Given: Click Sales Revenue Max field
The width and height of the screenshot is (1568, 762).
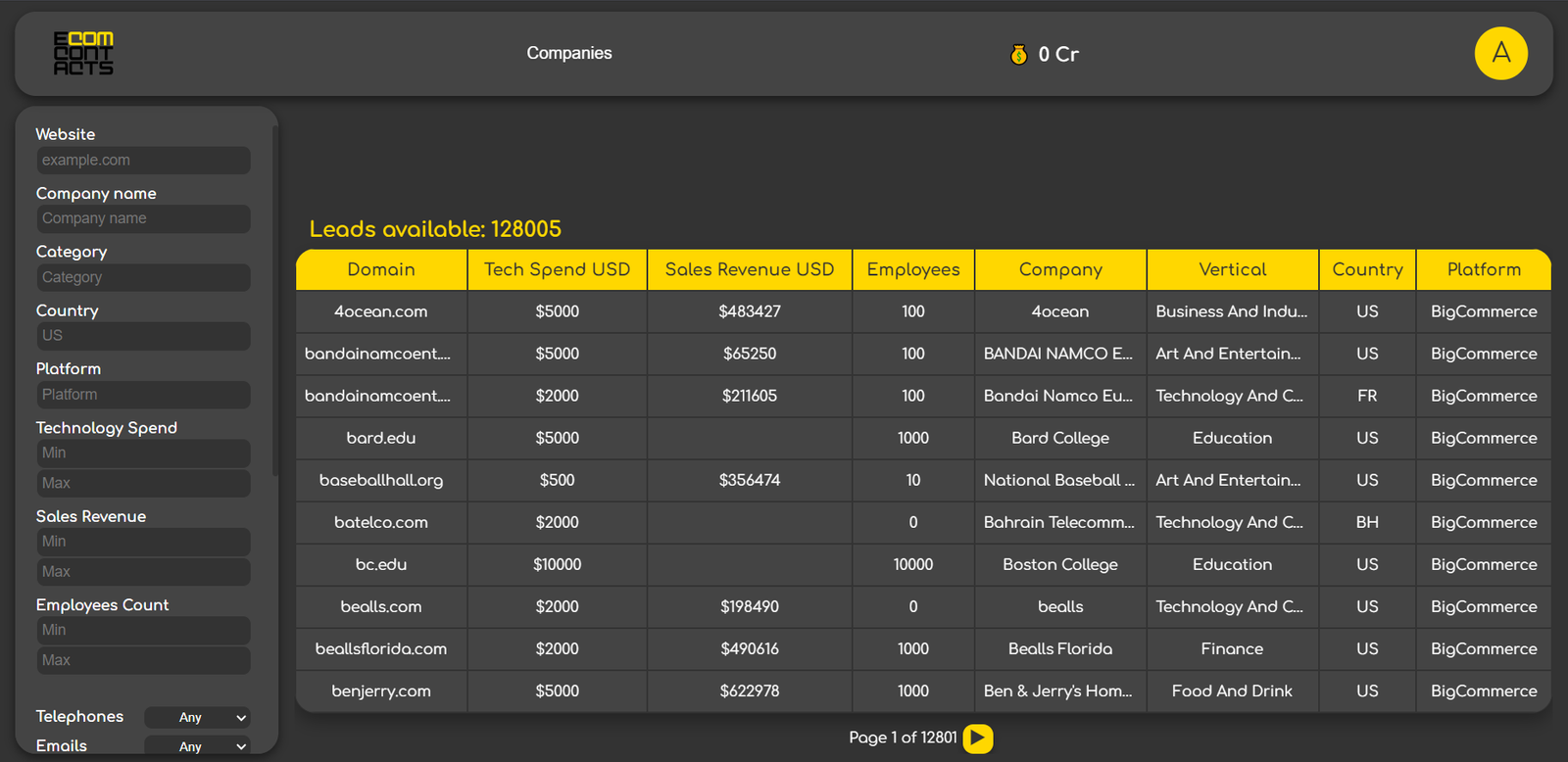Looking at the screenshot, I should (x=143, y=572).
